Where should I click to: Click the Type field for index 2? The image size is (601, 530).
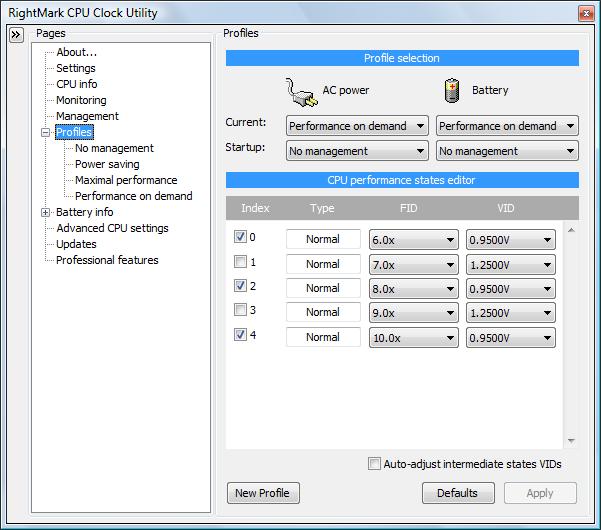pos(323,288)
